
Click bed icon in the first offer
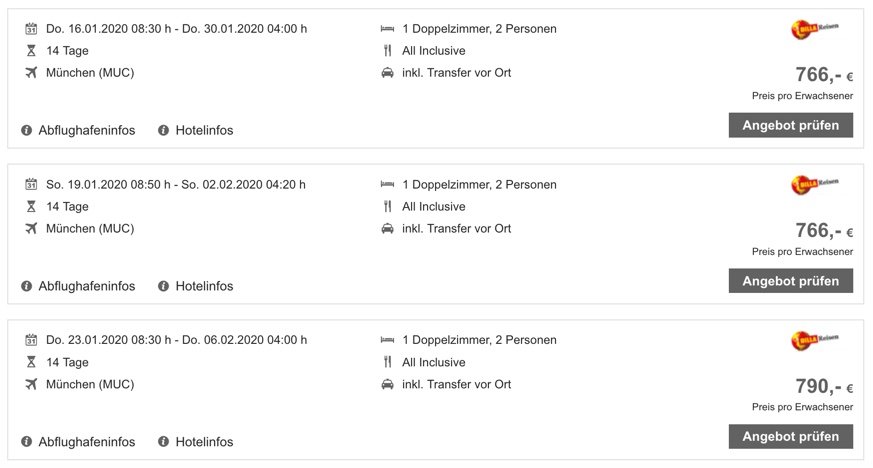coord(388,28)
